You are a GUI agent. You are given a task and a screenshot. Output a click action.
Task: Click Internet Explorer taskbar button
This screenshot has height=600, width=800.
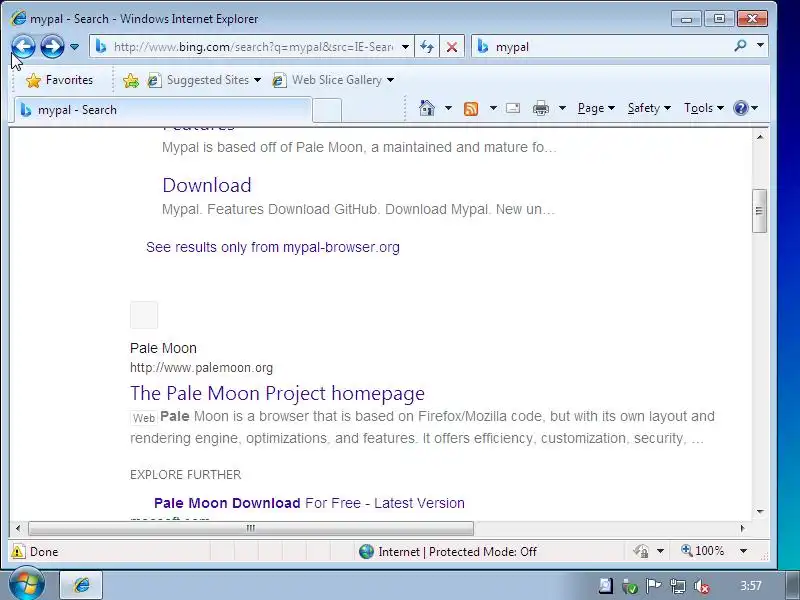[82, 585]
